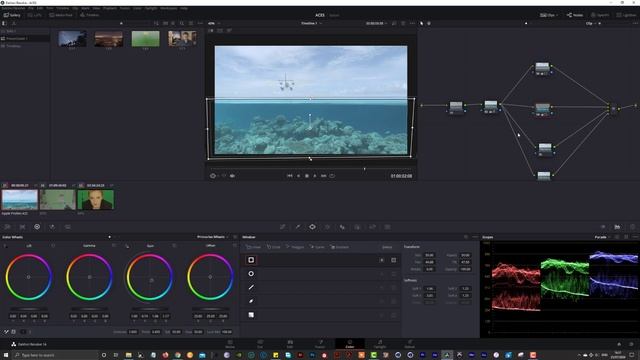This screenshot has width=640, height=360.
Task: Open the Curves palette
Action: [x=282, y=227]
